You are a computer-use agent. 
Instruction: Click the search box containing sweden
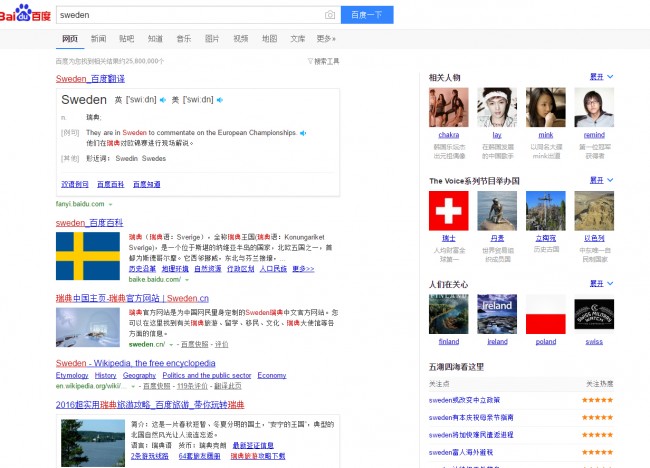(198, 15)
